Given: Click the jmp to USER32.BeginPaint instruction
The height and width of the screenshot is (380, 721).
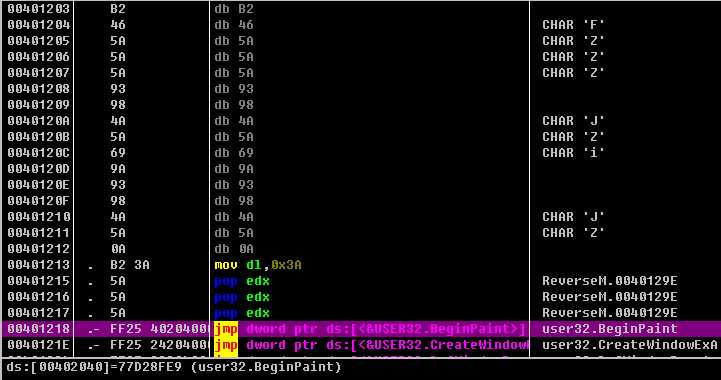Looking at the screenshot, I should pyautogui.click(x=370, y=329).
